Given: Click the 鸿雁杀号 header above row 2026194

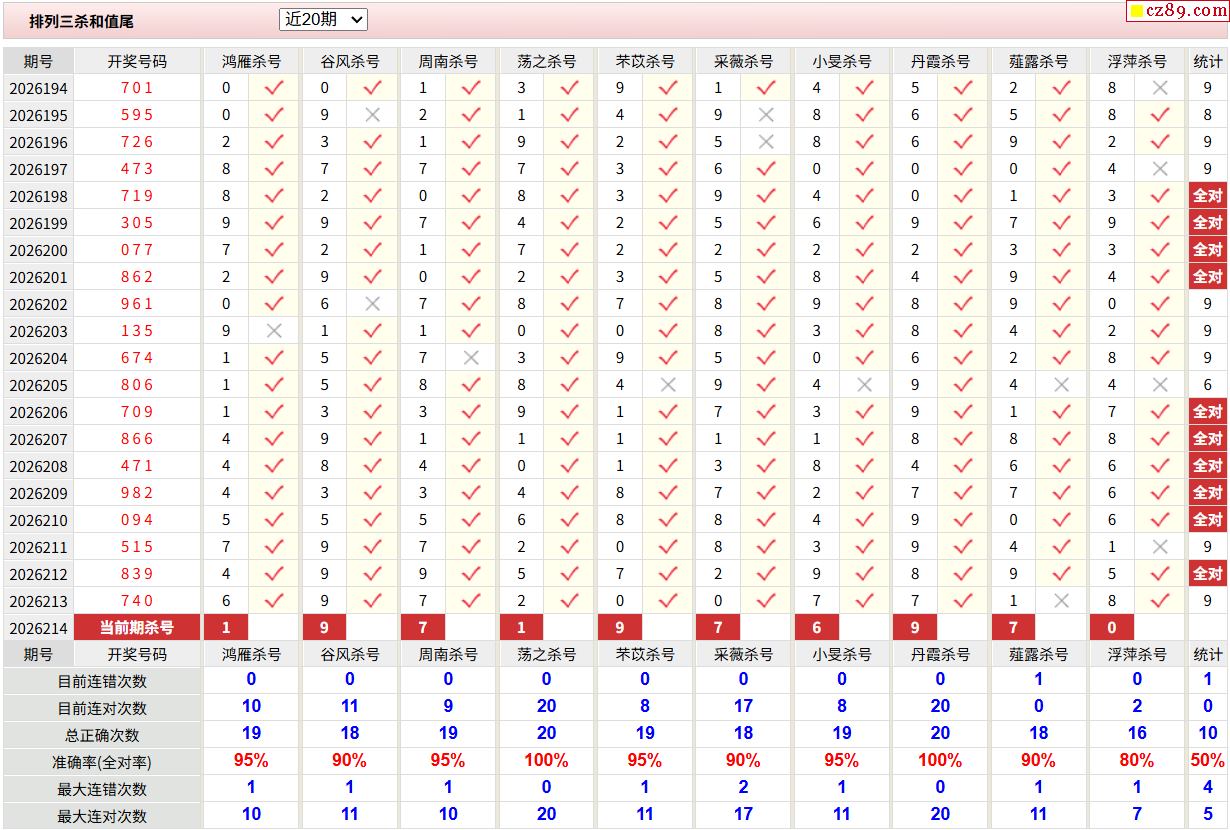Looking at the screenshot, I should coord(251,61).
